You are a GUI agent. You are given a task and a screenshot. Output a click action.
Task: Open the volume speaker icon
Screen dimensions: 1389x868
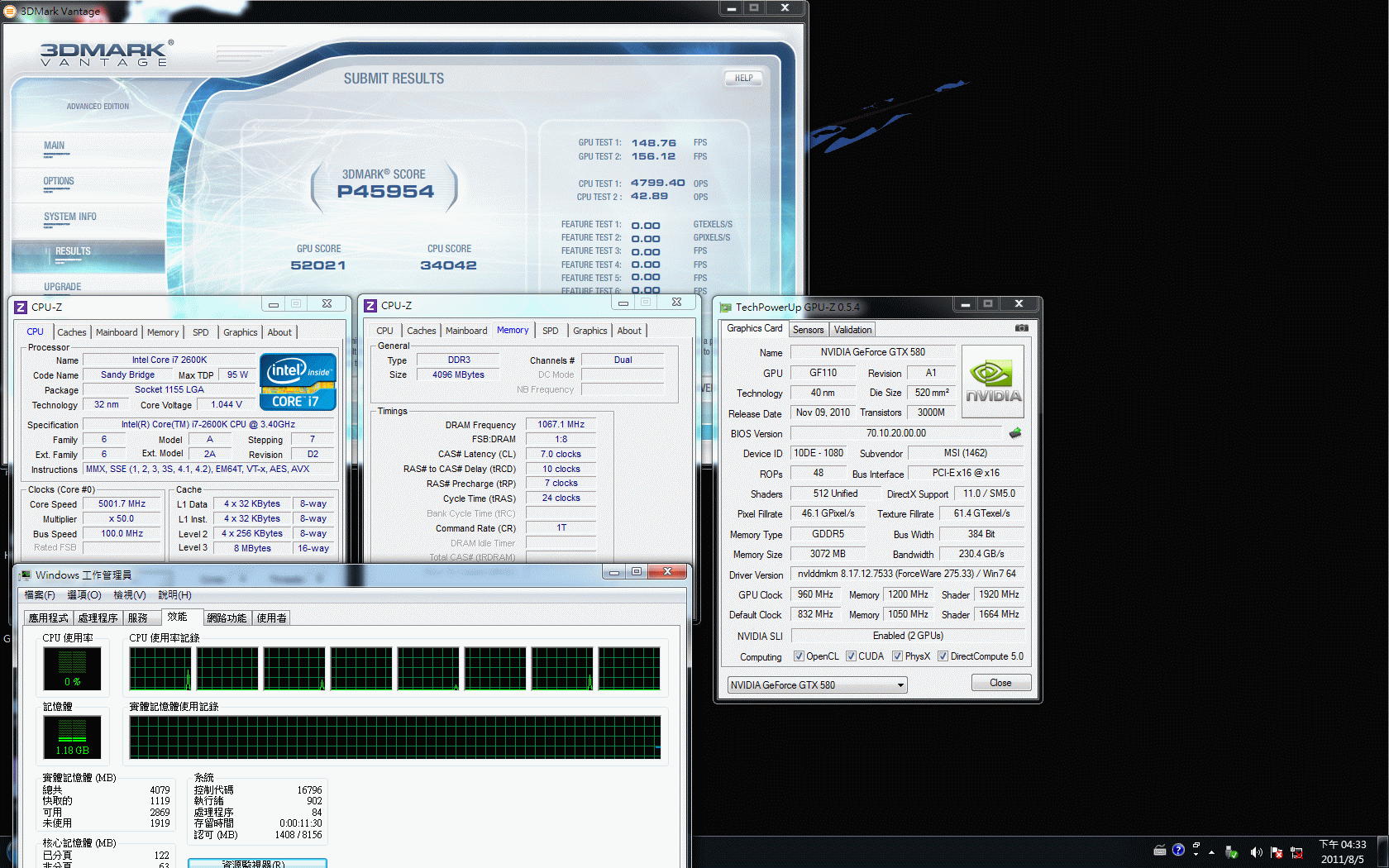coord(1256,852)
